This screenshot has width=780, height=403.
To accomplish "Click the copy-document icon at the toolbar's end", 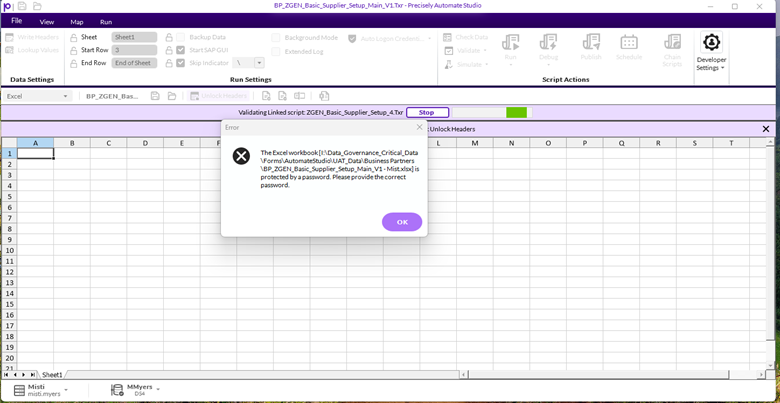I will [324, 96].
